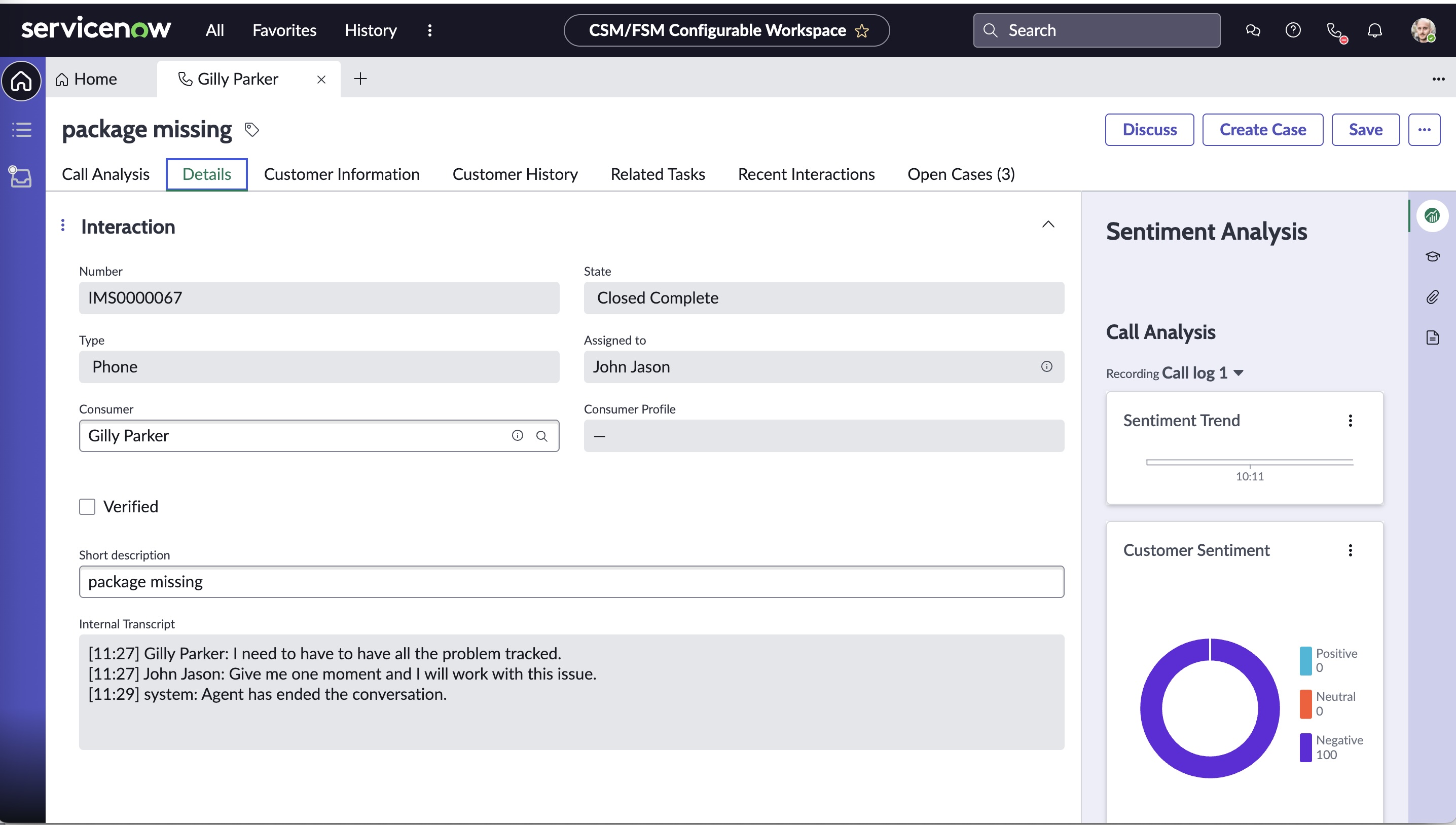Close the Gilly Parker tab
The height and width of the screenshot is (825, 1456).
tap(321, 80)
